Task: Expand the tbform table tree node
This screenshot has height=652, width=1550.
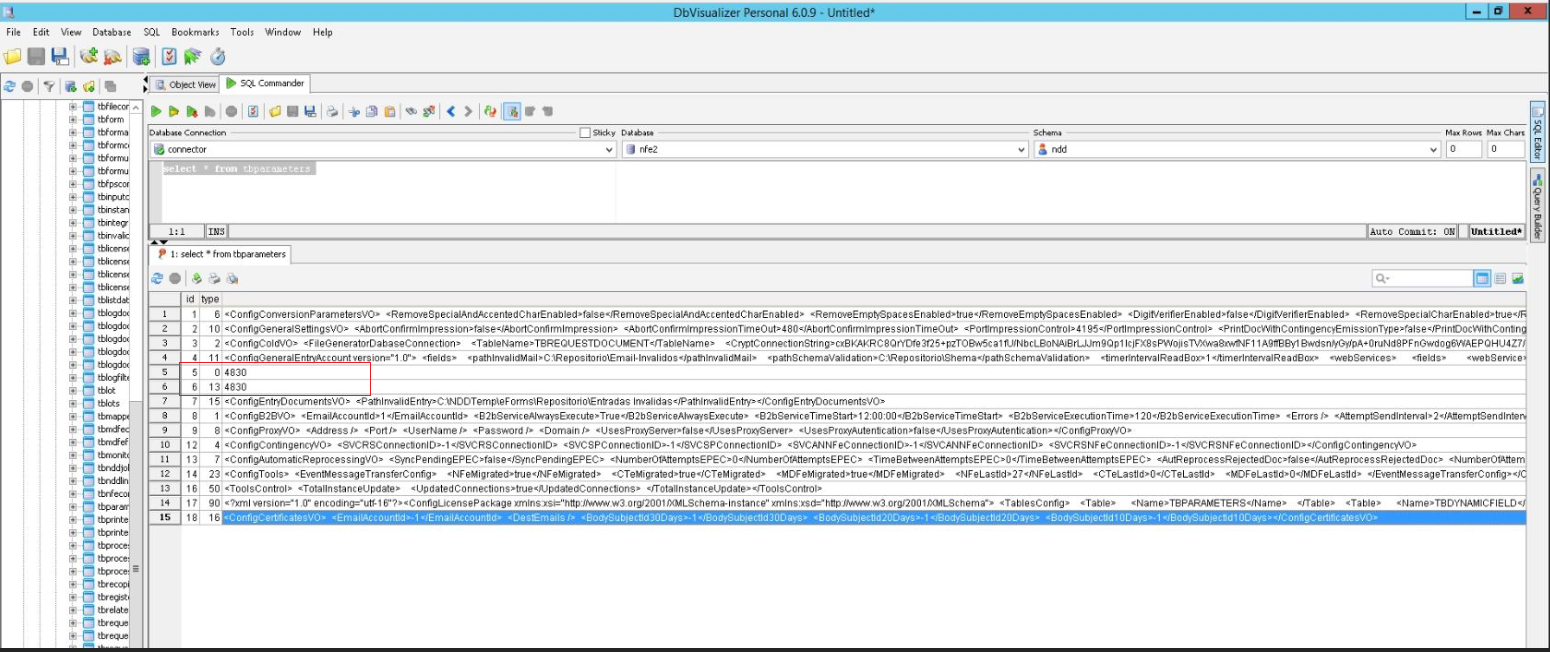Action: pyautogui.click(x=73, y=119)
